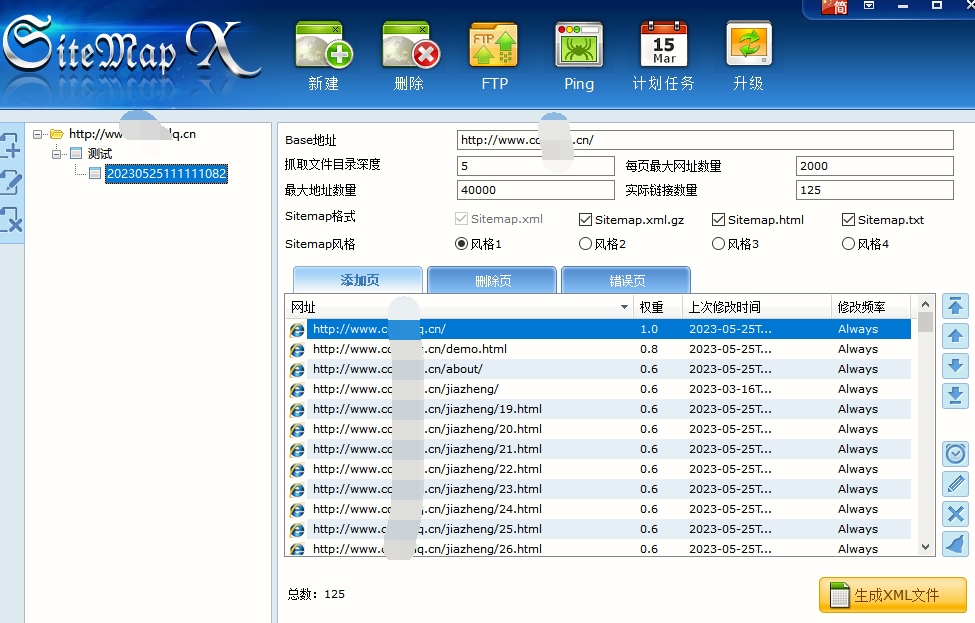Click the 0.8 weight cell
Viewport: 975px width, 623px height.
click(649, 349)
